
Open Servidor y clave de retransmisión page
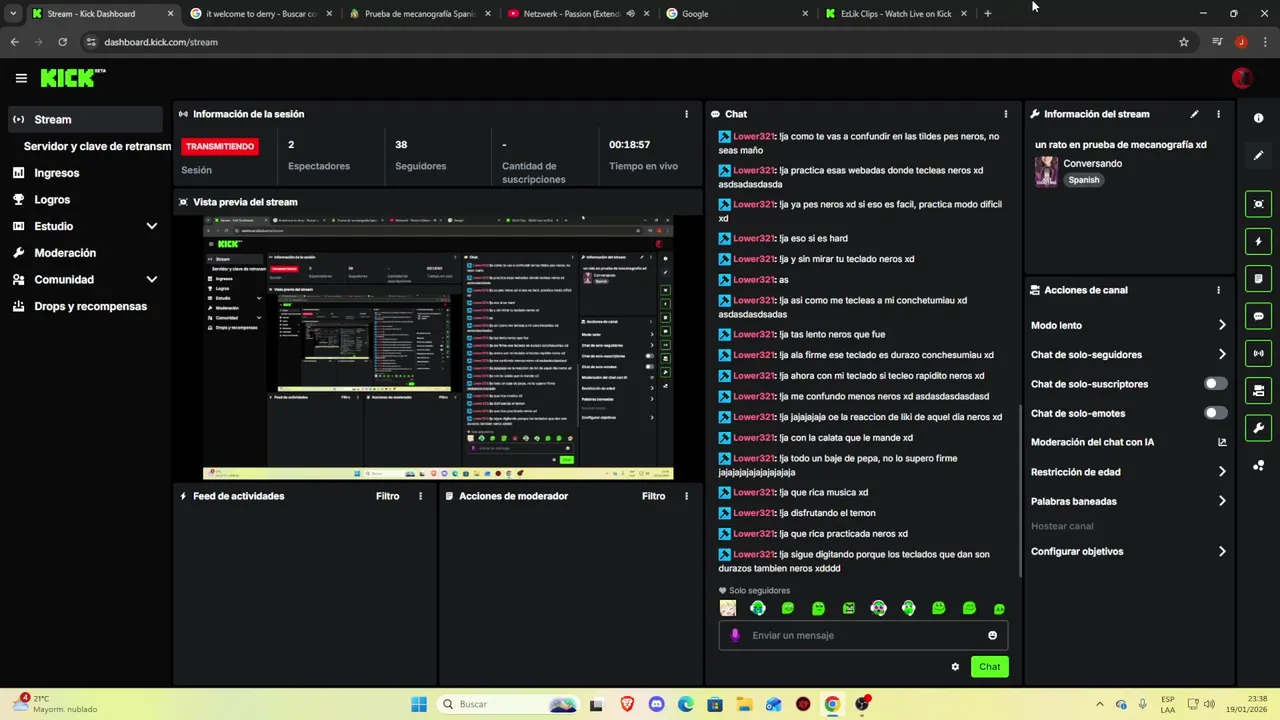97,146
